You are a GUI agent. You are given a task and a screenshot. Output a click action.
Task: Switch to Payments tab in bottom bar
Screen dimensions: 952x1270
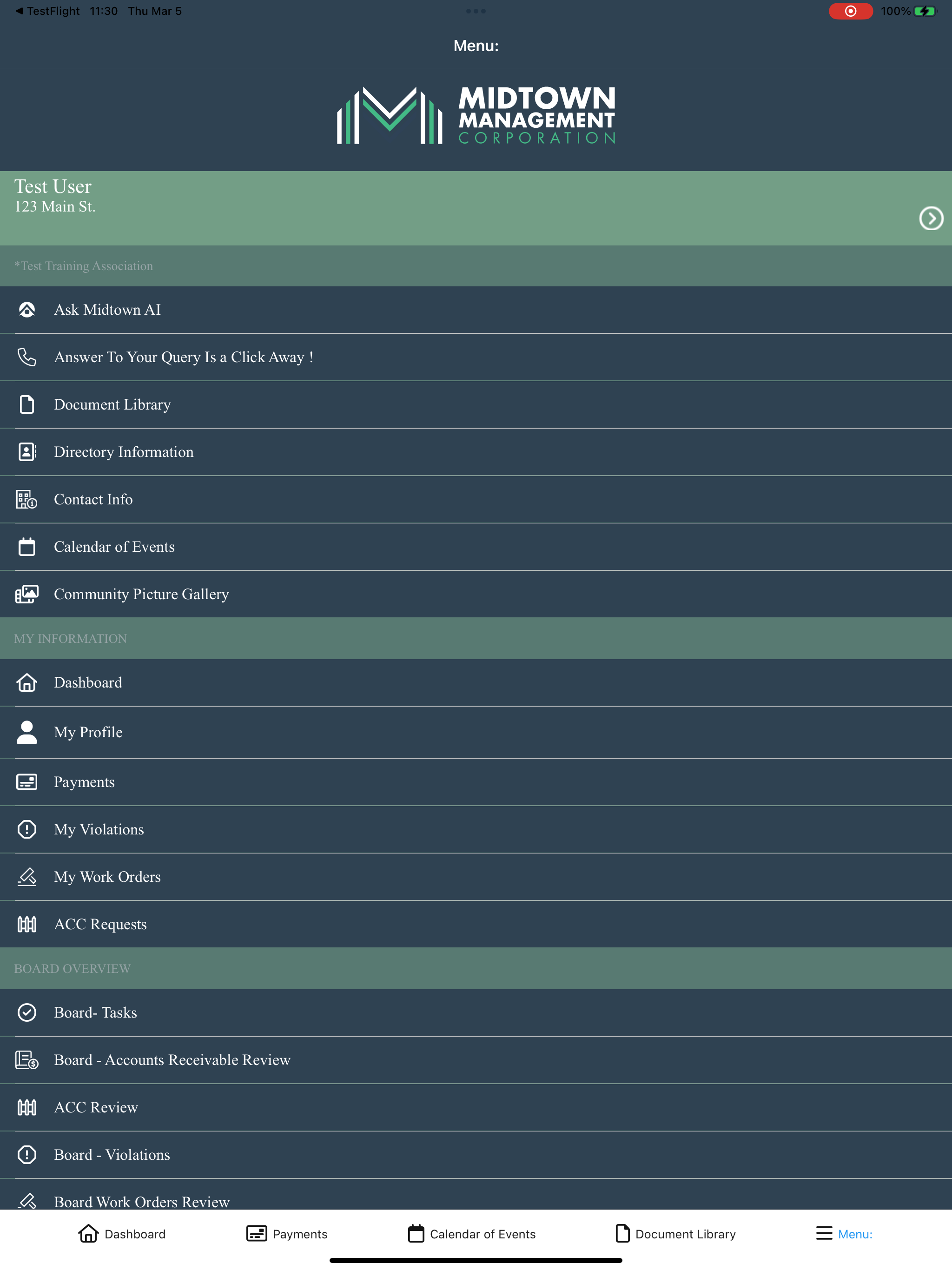[286, 1233]
